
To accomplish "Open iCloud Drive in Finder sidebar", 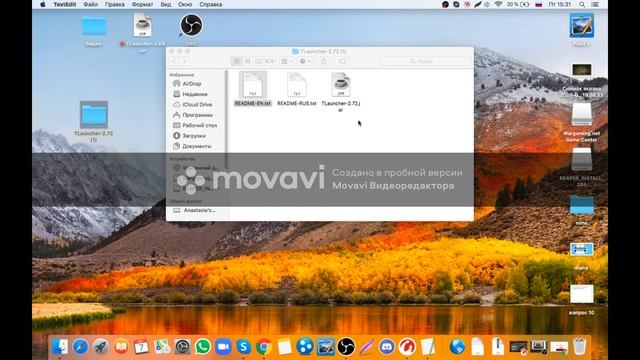I will click(197, 104).
